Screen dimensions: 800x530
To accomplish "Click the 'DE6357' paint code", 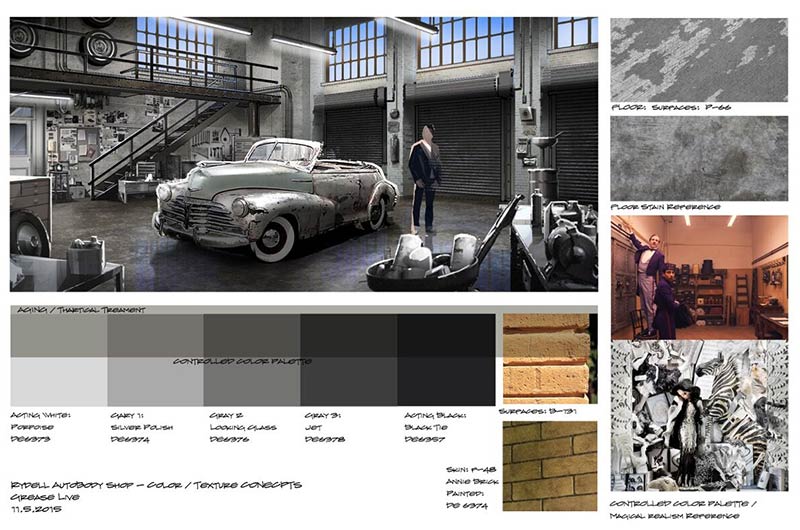I will (x=424, y=439).
